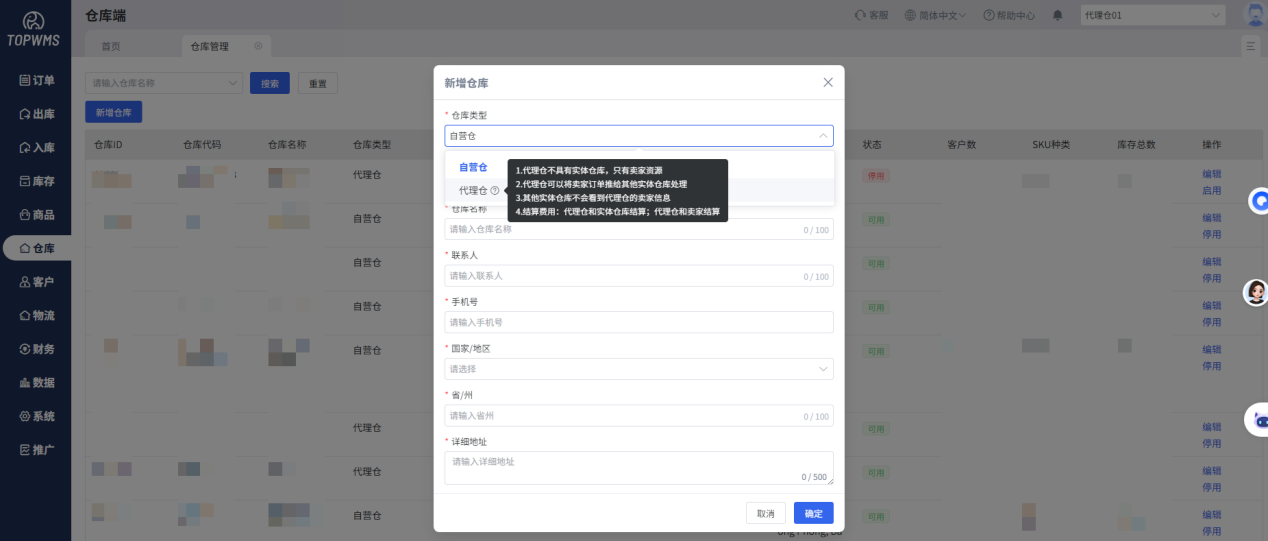This screenshot has height=541, width=1268.
Task: Open 客服 customer service icon
Action: [x=860, y=15]
